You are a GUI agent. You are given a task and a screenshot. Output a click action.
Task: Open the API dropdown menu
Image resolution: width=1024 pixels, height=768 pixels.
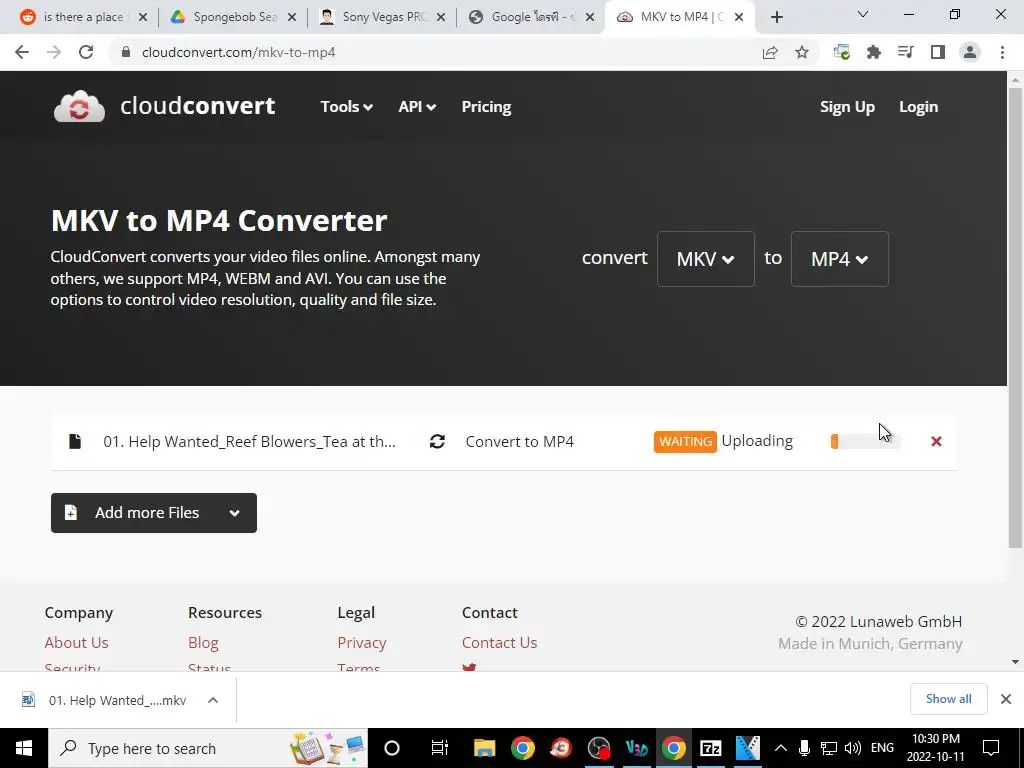coord(417,106)
